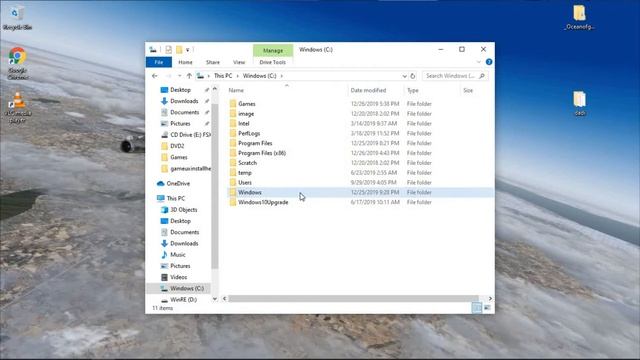The width and height of the screenshot is (640, 360).
Task: Select the Program Files (x86) folder
Action: point(262,153)
